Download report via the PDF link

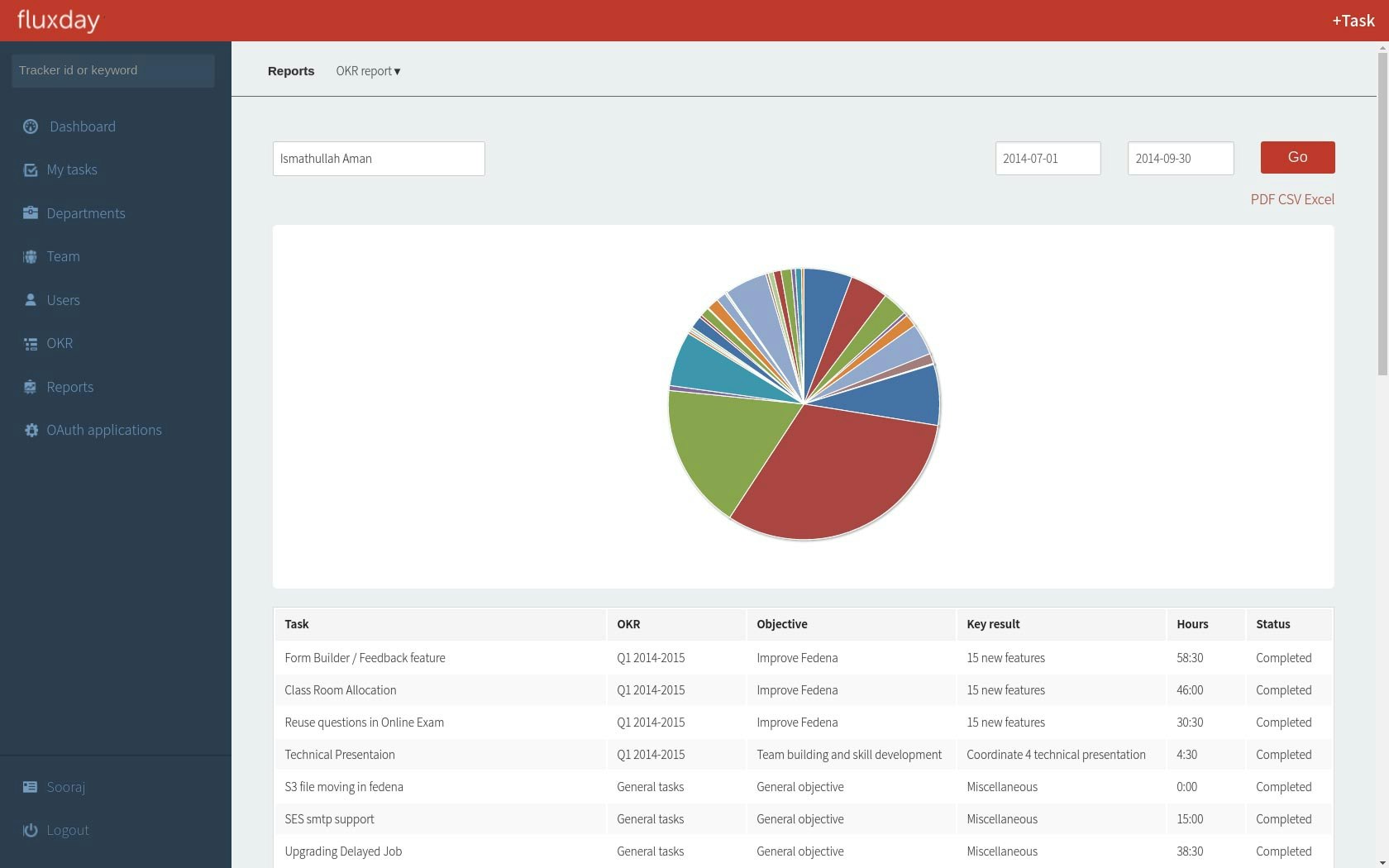[x=1263, y=199]
